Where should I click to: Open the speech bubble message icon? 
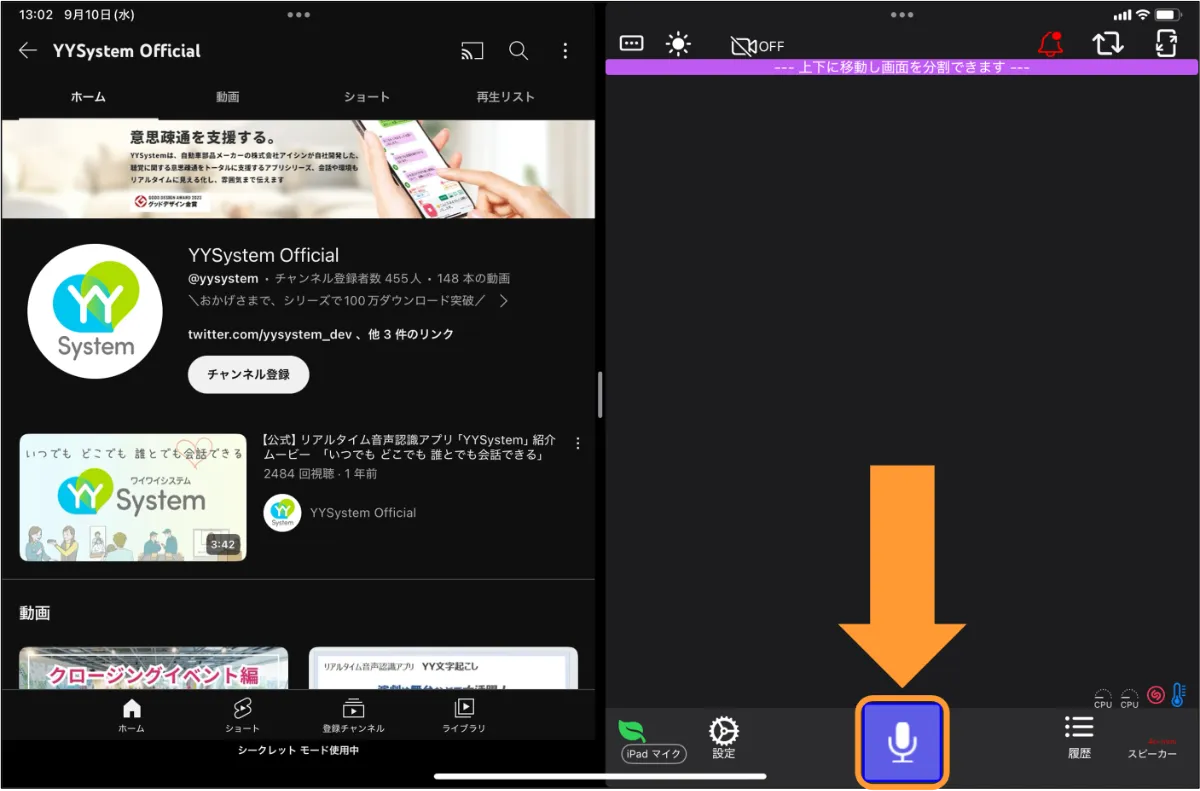tap(631, 43)
